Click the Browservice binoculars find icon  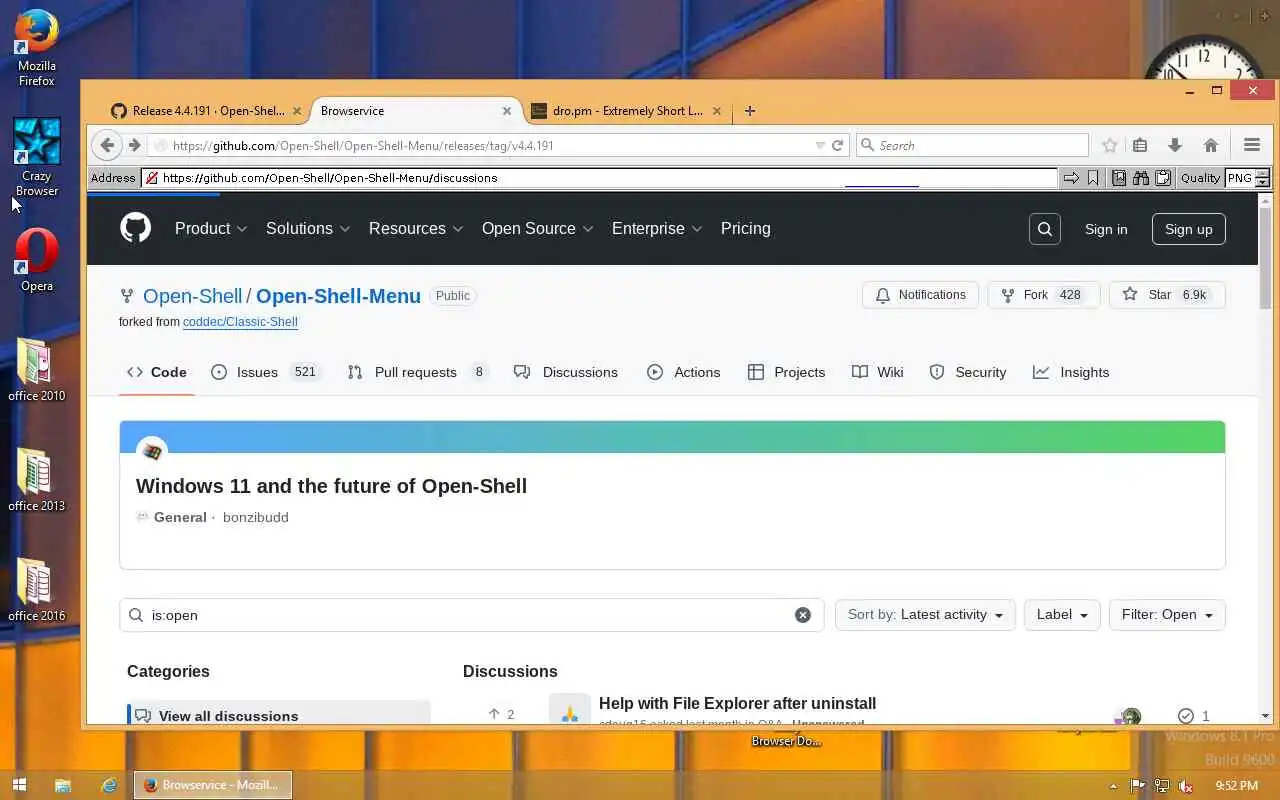click(1140, 178)
